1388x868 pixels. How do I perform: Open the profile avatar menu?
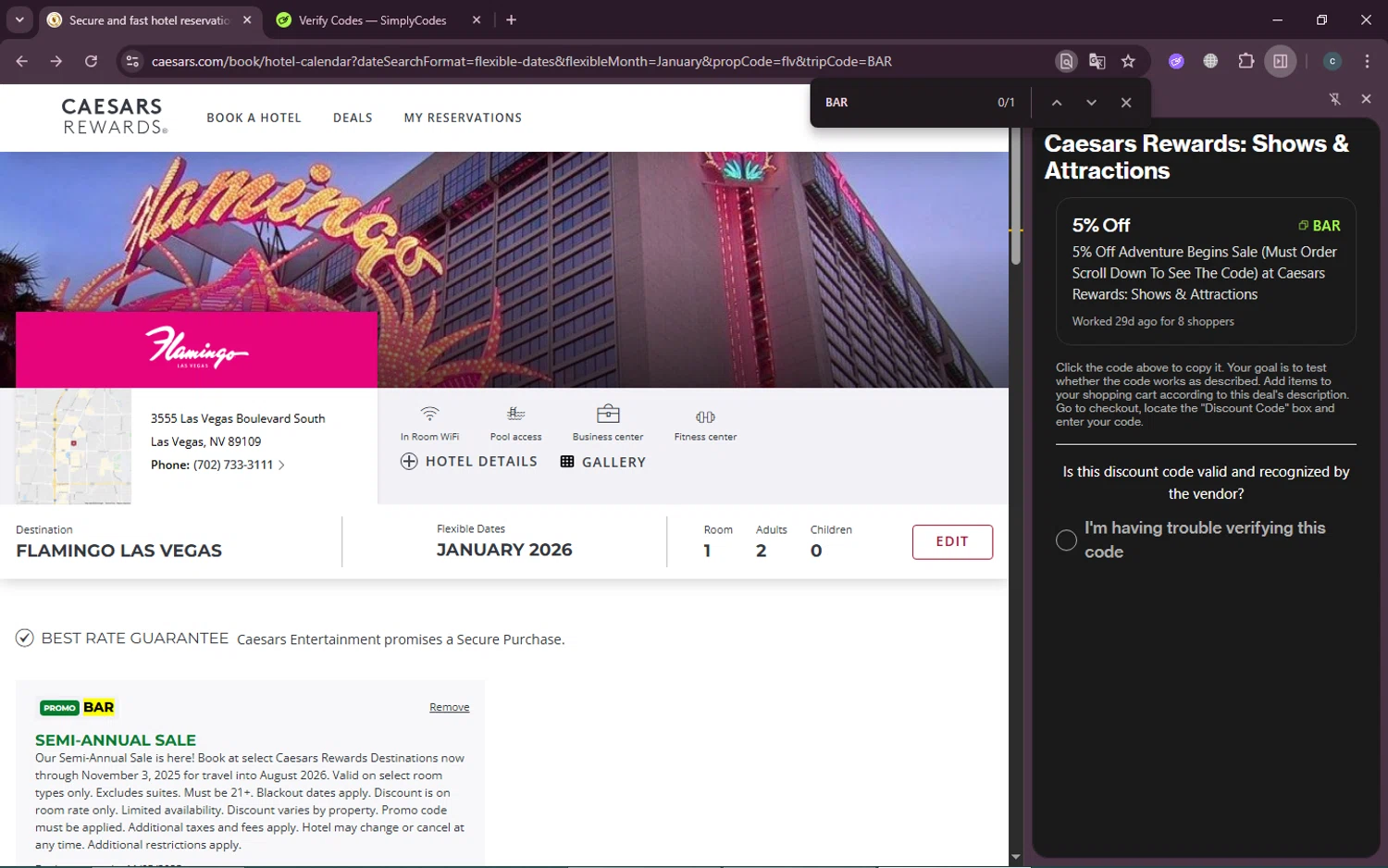click(x=1332, y=61)
